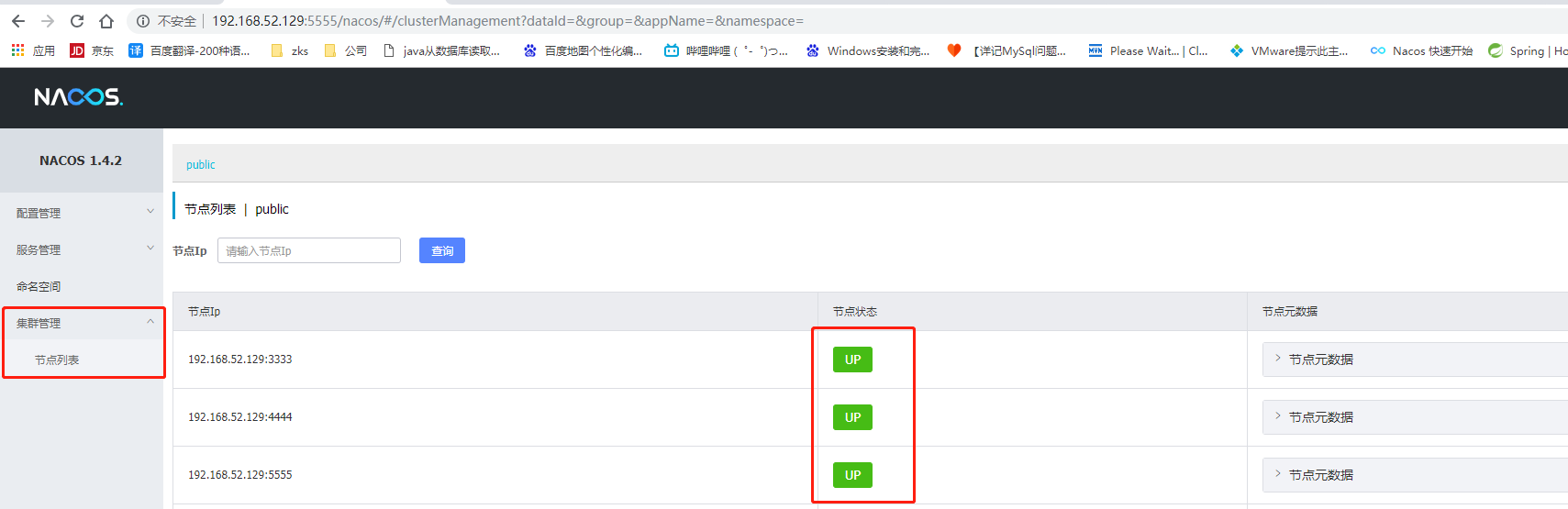
Task: Click the 节点Ip search input field
Action: (309, 250)
